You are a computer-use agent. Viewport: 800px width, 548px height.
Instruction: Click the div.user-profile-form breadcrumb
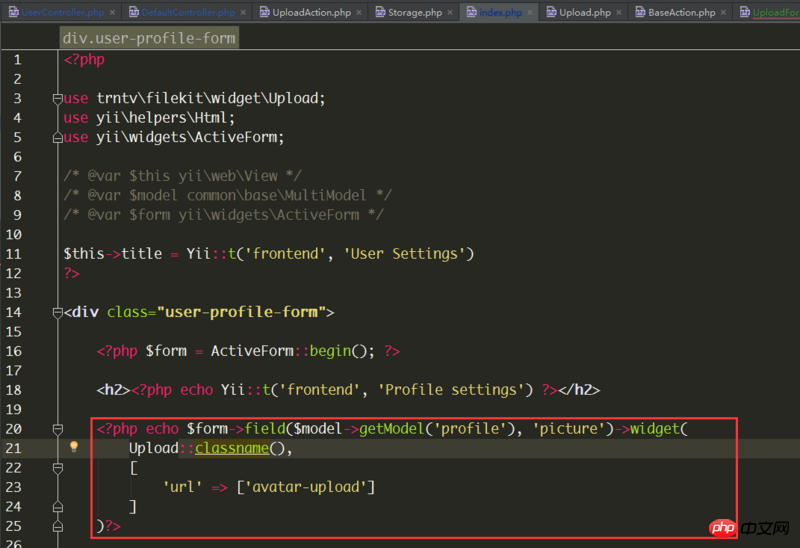click(x=149, y=38)
